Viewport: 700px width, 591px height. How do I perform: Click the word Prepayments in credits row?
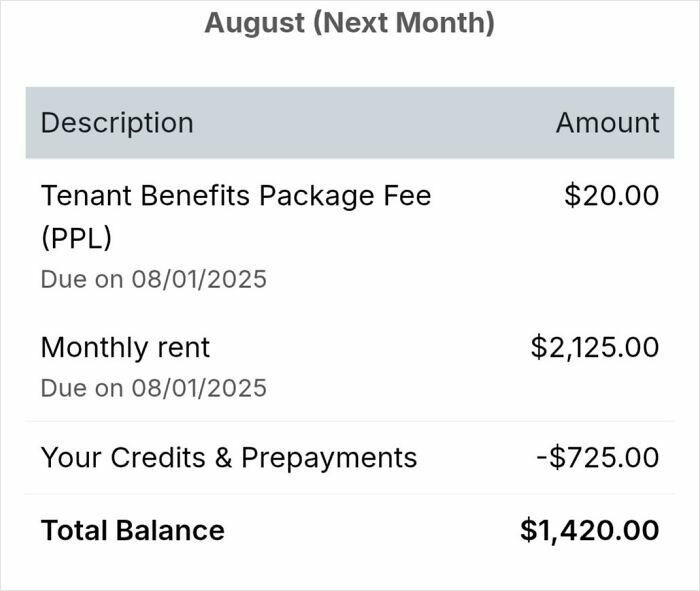coord(329,458)
